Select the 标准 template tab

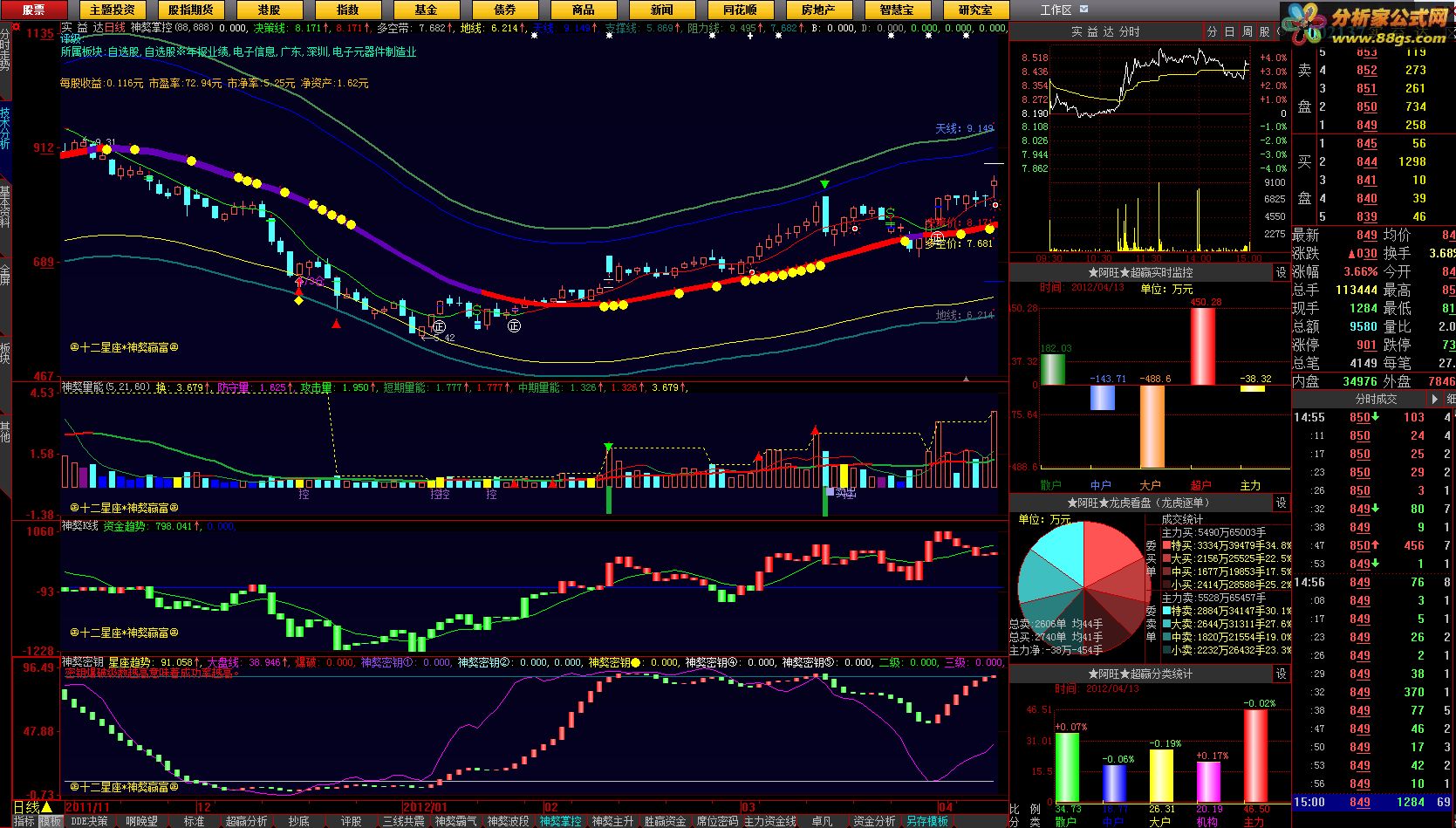click(x=194, y=821)
